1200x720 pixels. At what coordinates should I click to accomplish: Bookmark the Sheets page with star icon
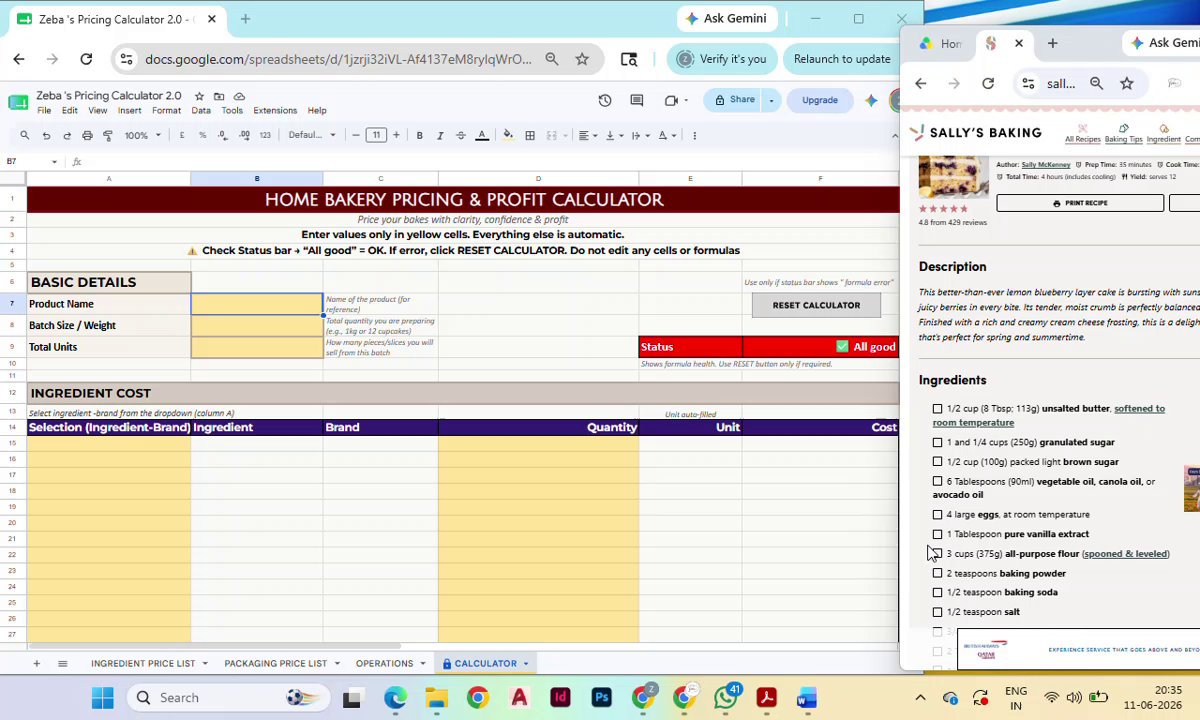582,59
